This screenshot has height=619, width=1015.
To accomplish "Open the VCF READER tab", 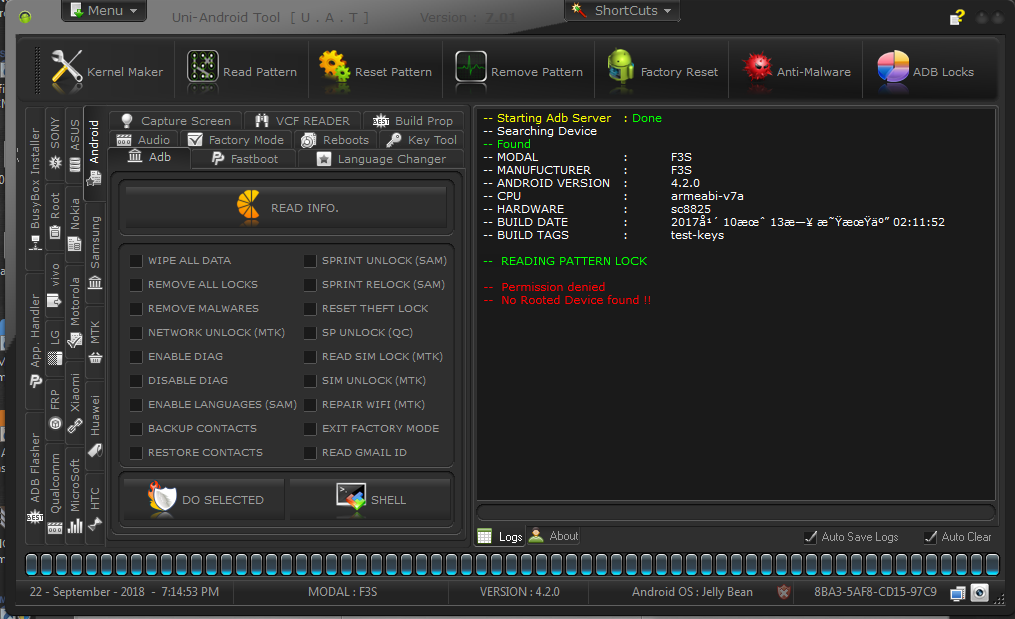I will [302, 120].
